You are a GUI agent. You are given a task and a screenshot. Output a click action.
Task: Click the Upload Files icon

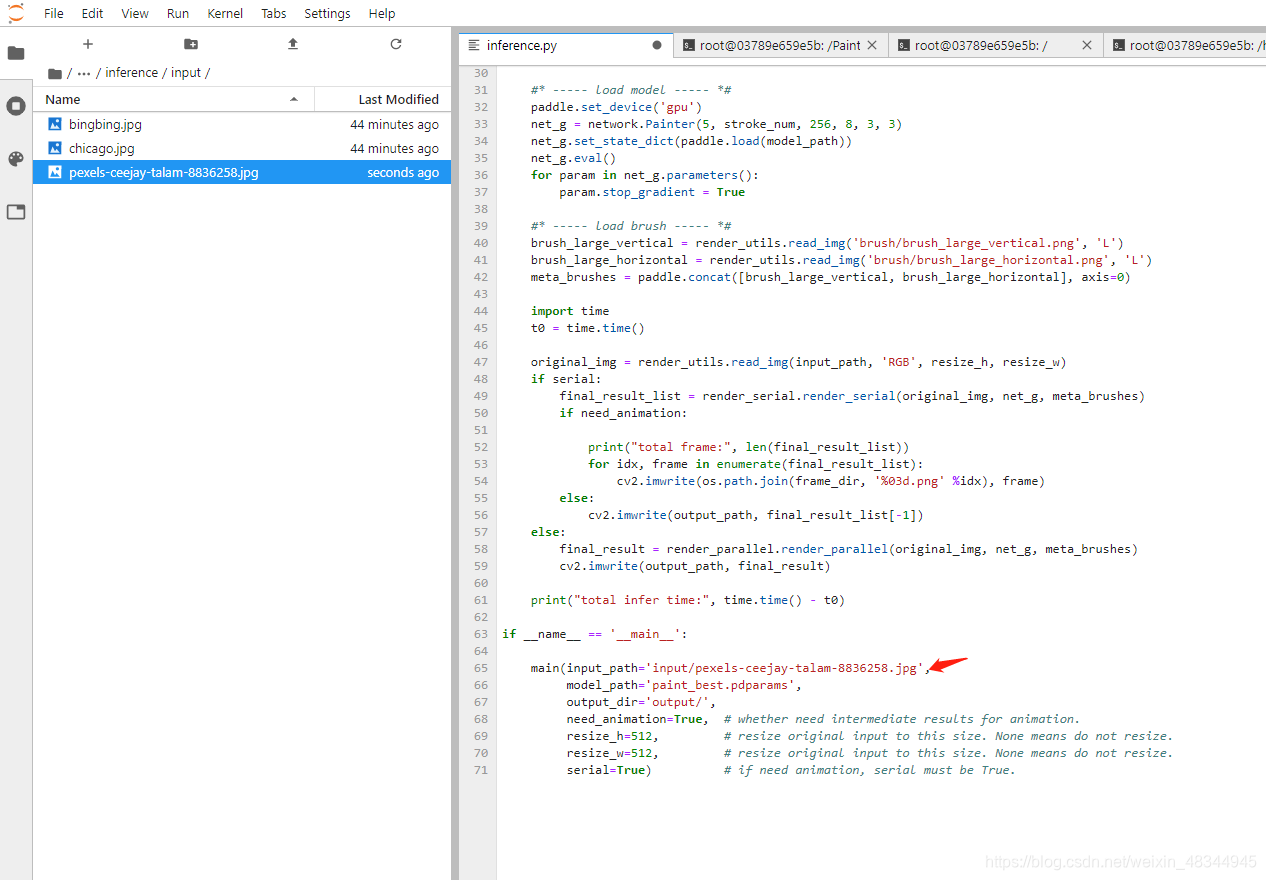coord(293,44)
